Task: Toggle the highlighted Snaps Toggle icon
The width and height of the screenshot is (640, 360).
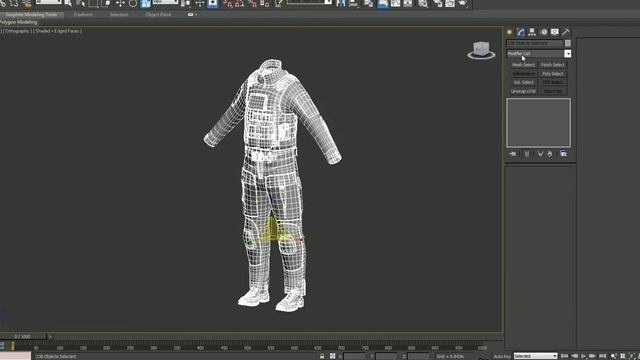Action: 213,3
